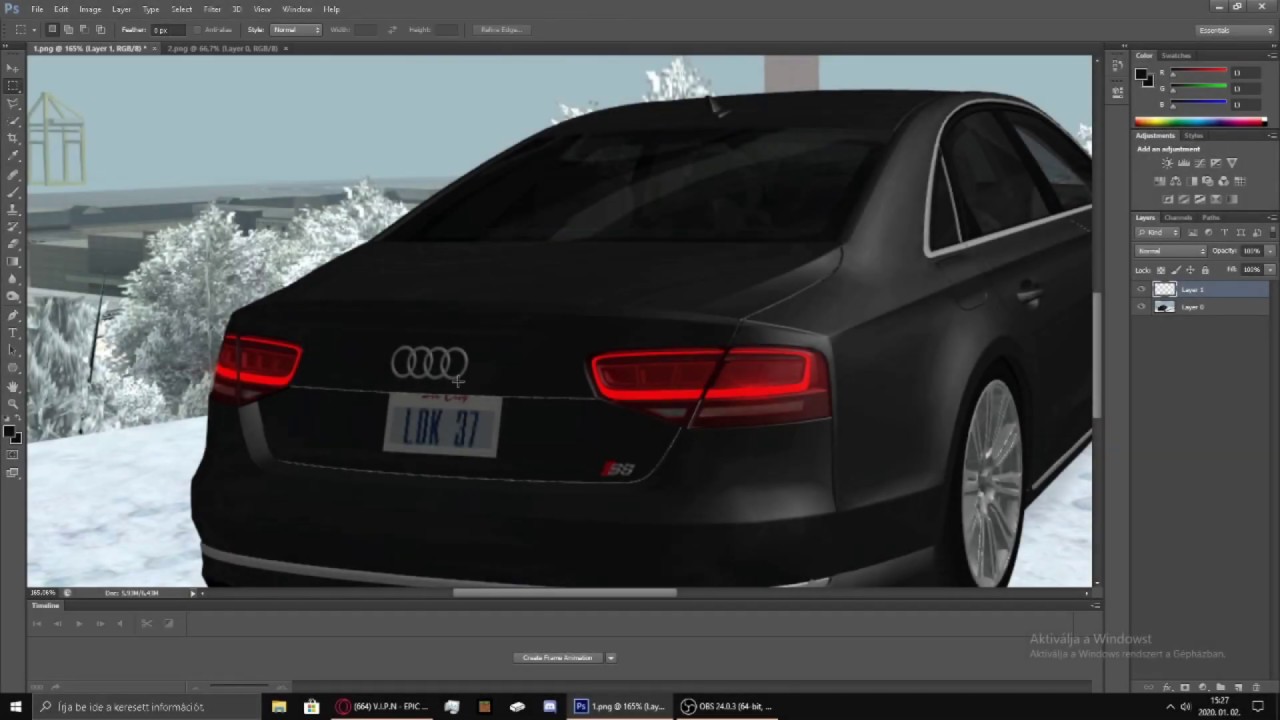Select the Quick Selection tool

[x=14, y=122]
